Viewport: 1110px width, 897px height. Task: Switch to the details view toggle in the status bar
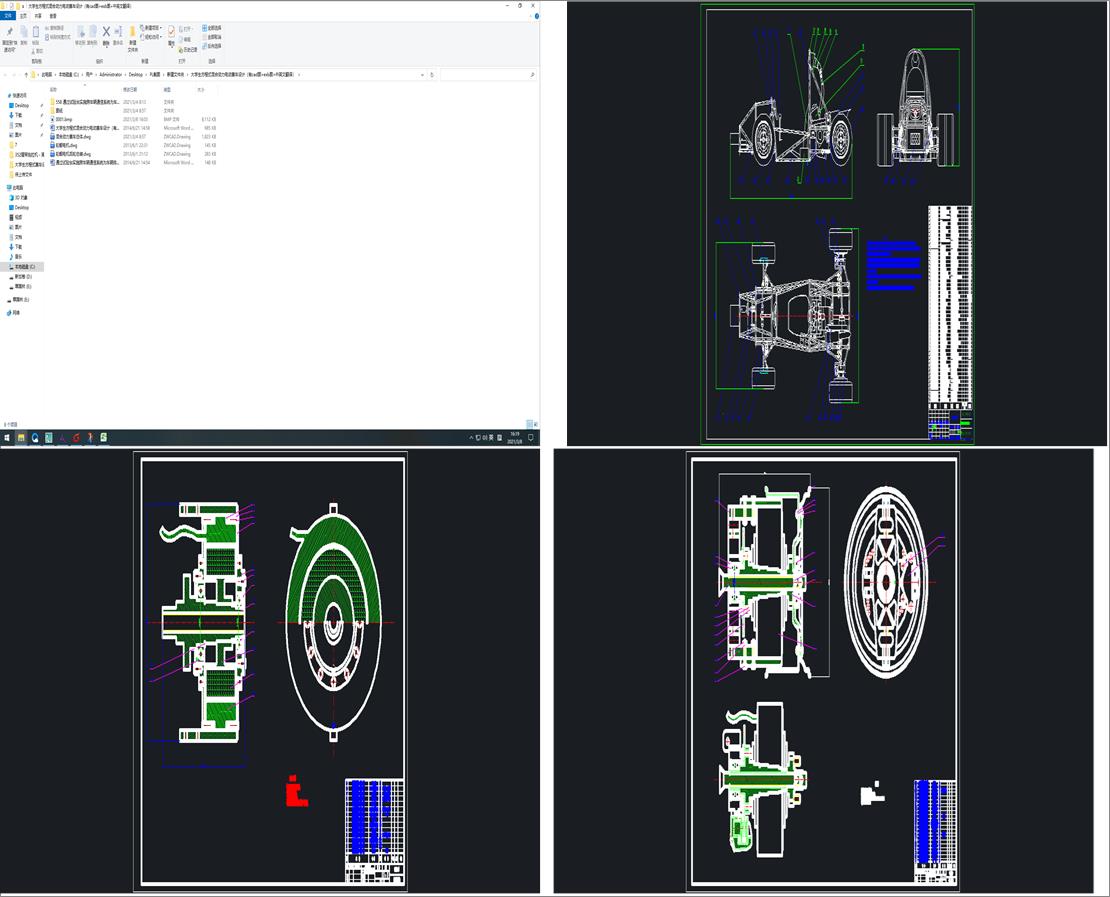[x=530, y=424]
